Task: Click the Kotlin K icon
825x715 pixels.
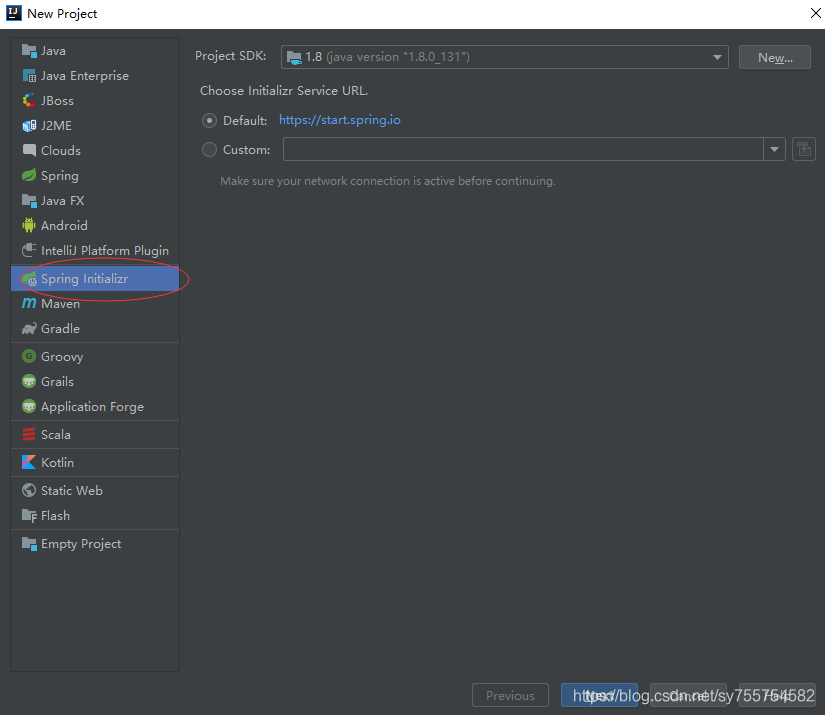Action: pos(29,462)
